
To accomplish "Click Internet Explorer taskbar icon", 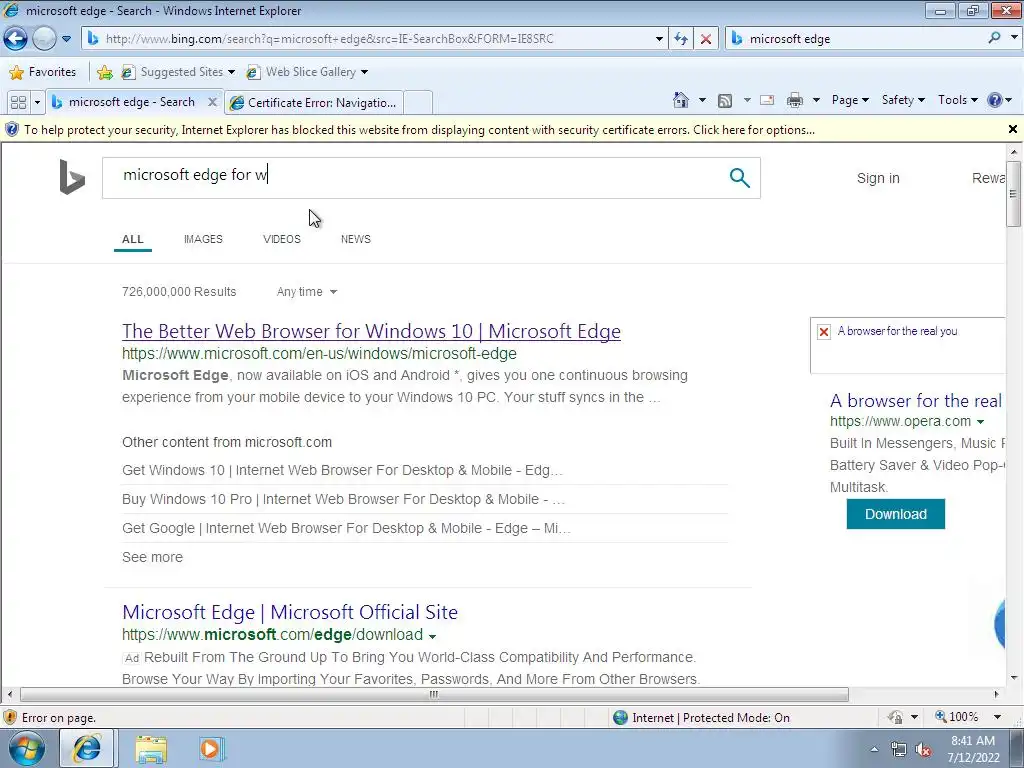I will pyautogui.click(x=87, y=748).
